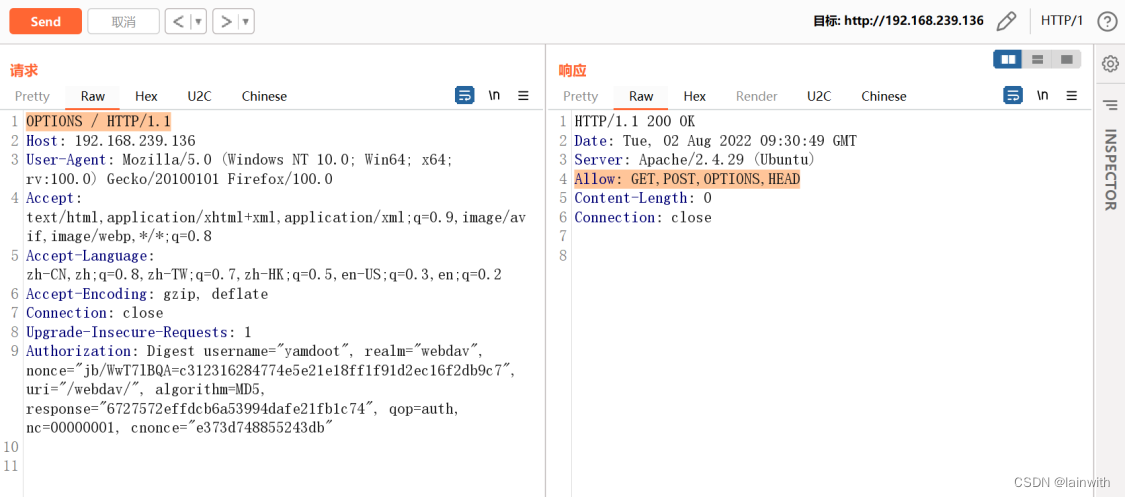Viewport: 1125px width, 497px height.
Task: Open the response pane hamburger menu
Action: 1072,96
